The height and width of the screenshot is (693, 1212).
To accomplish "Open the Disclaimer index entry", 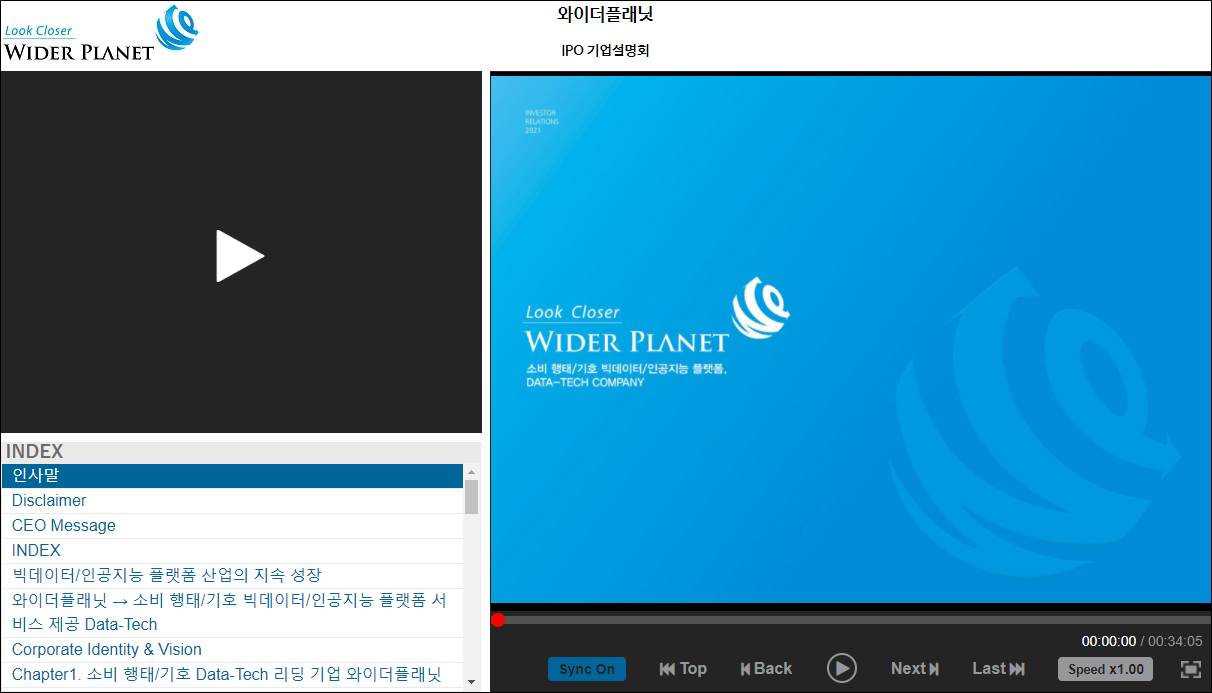I will coord(232,501).
